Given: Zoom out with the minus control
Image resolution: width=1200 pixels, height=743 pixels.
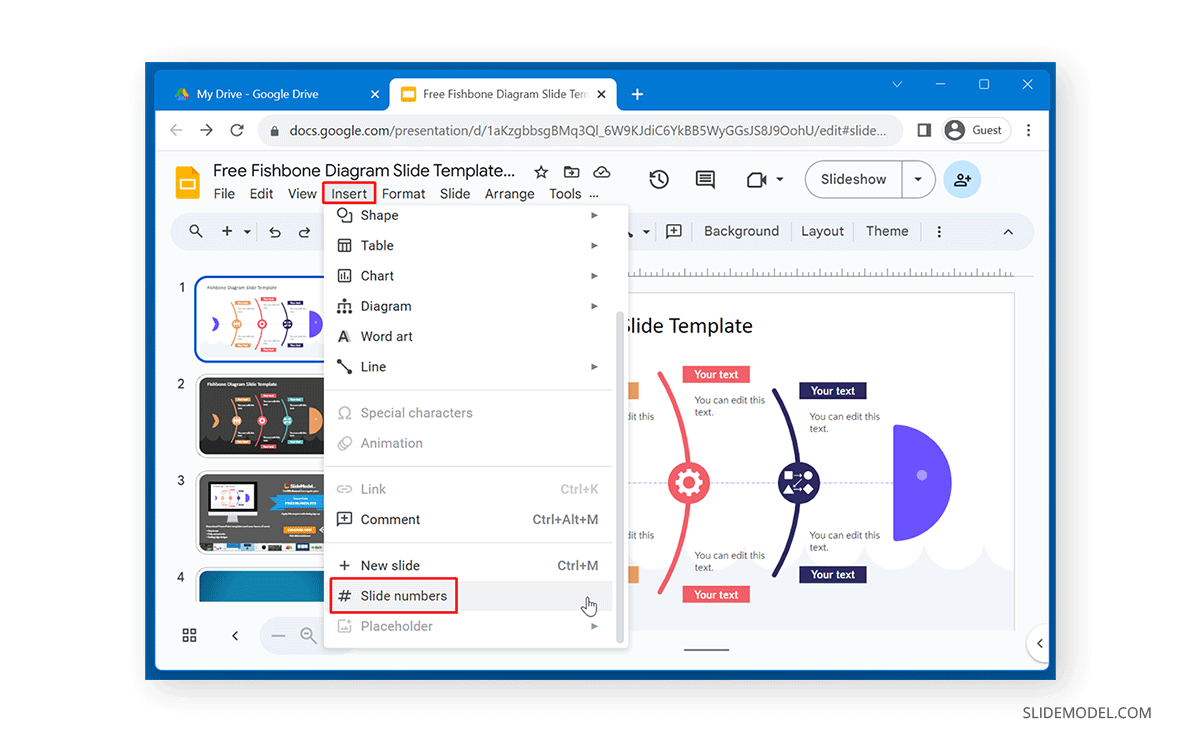Looking at the screenshot, I should [x=279, y=635].
